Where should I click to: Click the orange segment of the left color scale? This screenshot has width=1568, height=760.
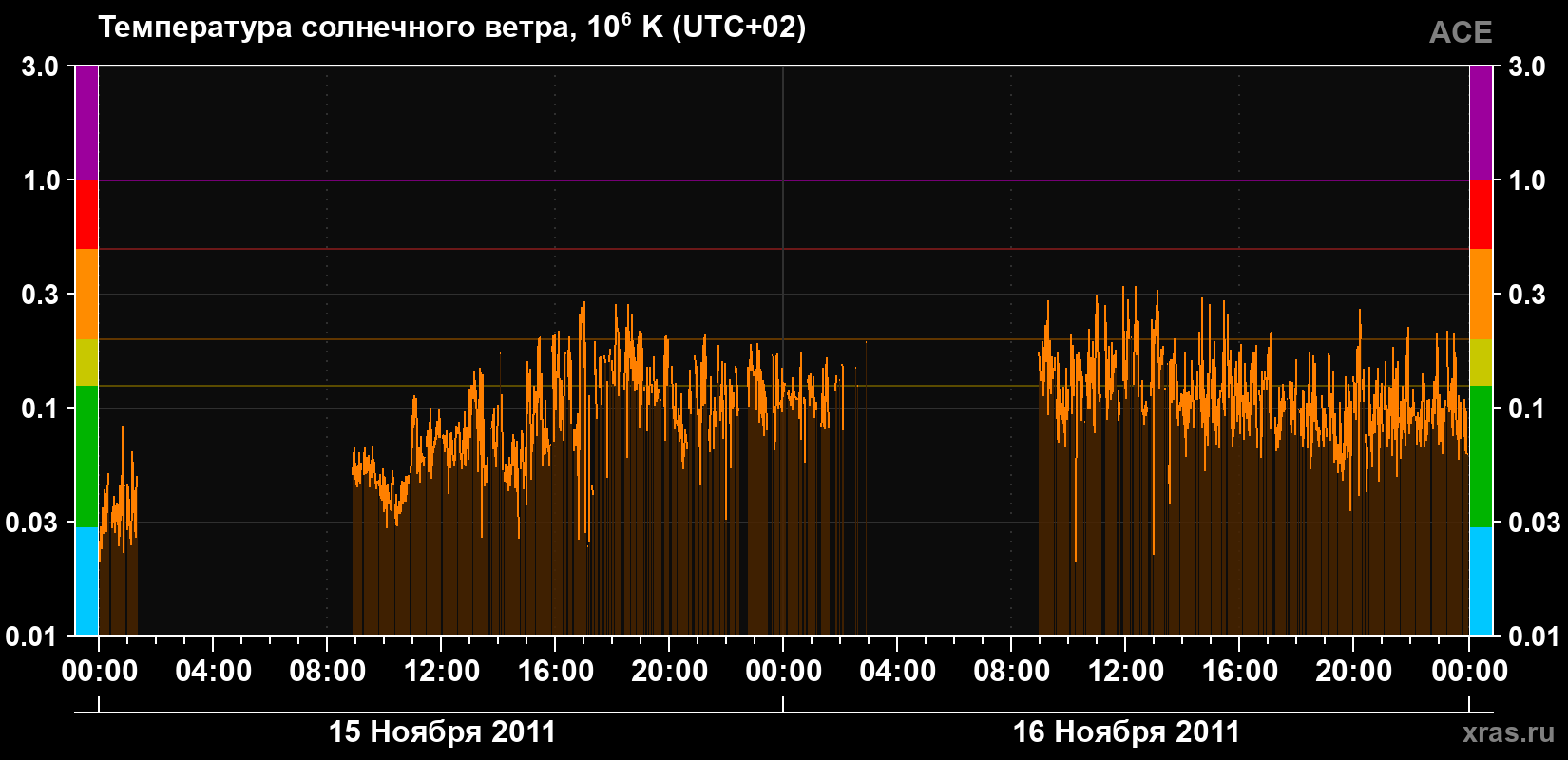[x=86, y=294]
